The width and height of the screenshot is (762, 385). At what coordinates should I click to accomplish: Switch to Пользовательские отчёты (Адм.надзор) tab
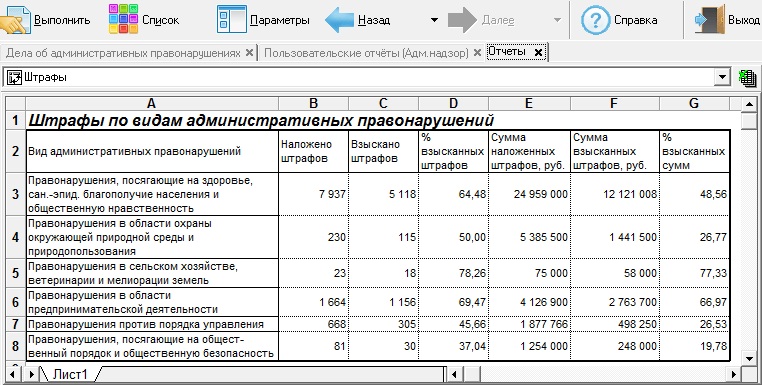tap(366, 52)
